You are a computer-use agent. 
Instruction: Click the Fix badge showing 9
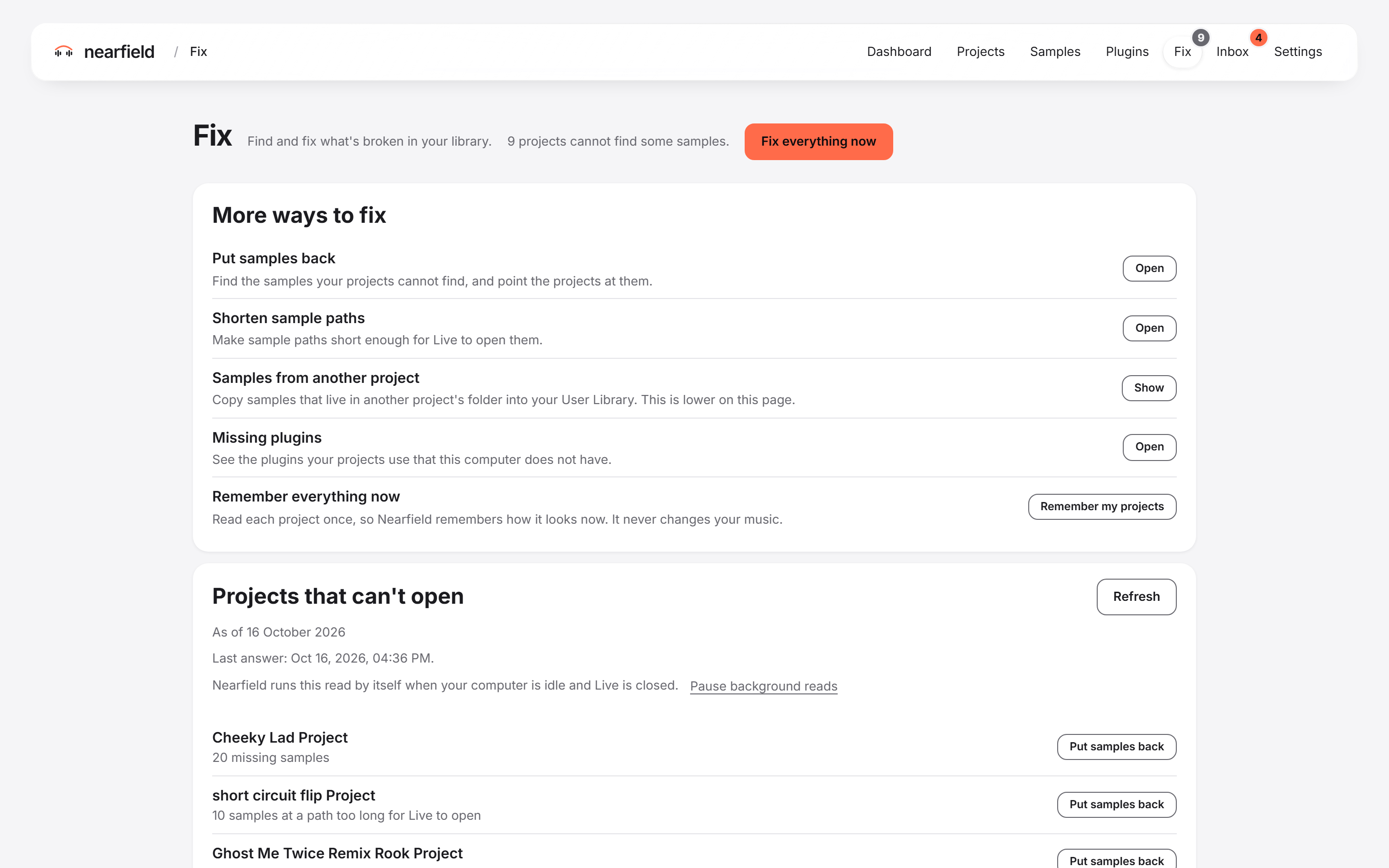click(1200, 38)
